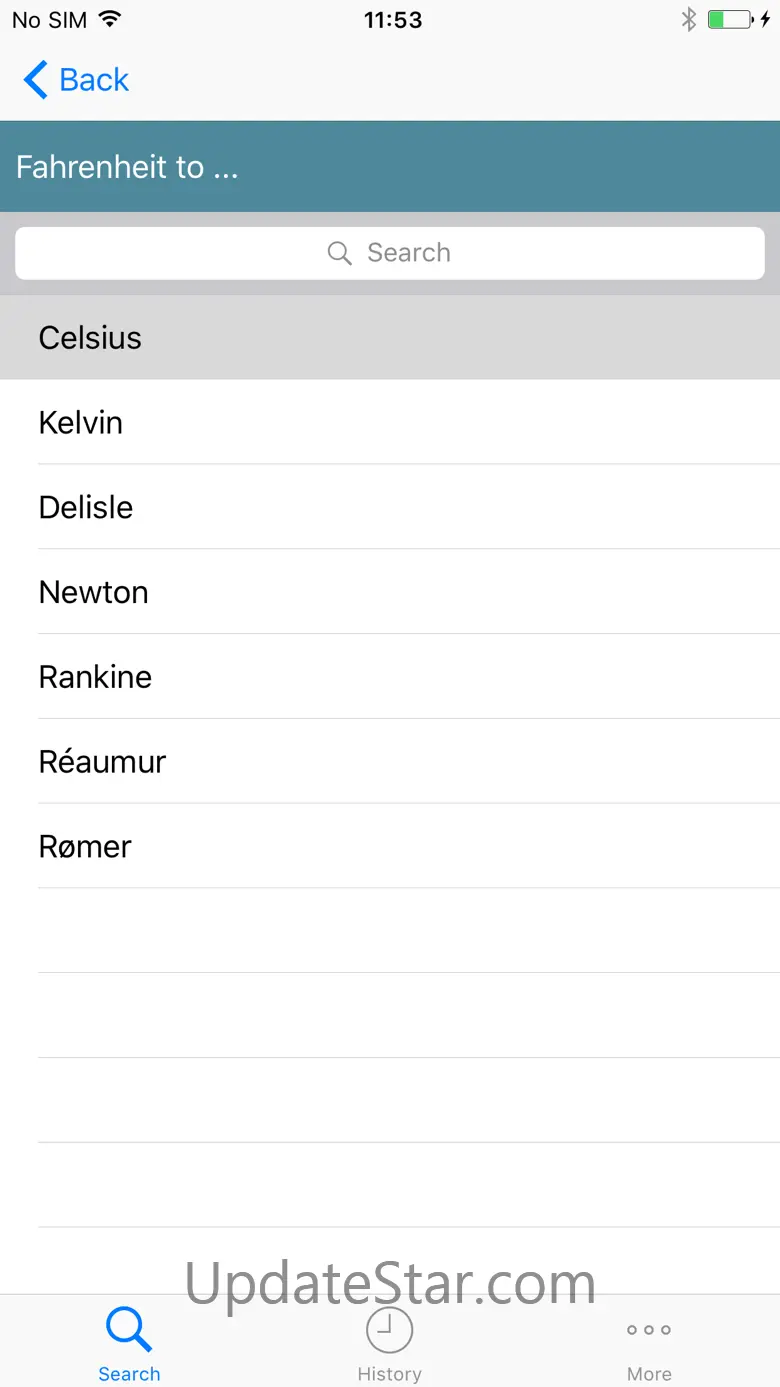Tap the Wi-Fi status icon

[x=110, y=20]
